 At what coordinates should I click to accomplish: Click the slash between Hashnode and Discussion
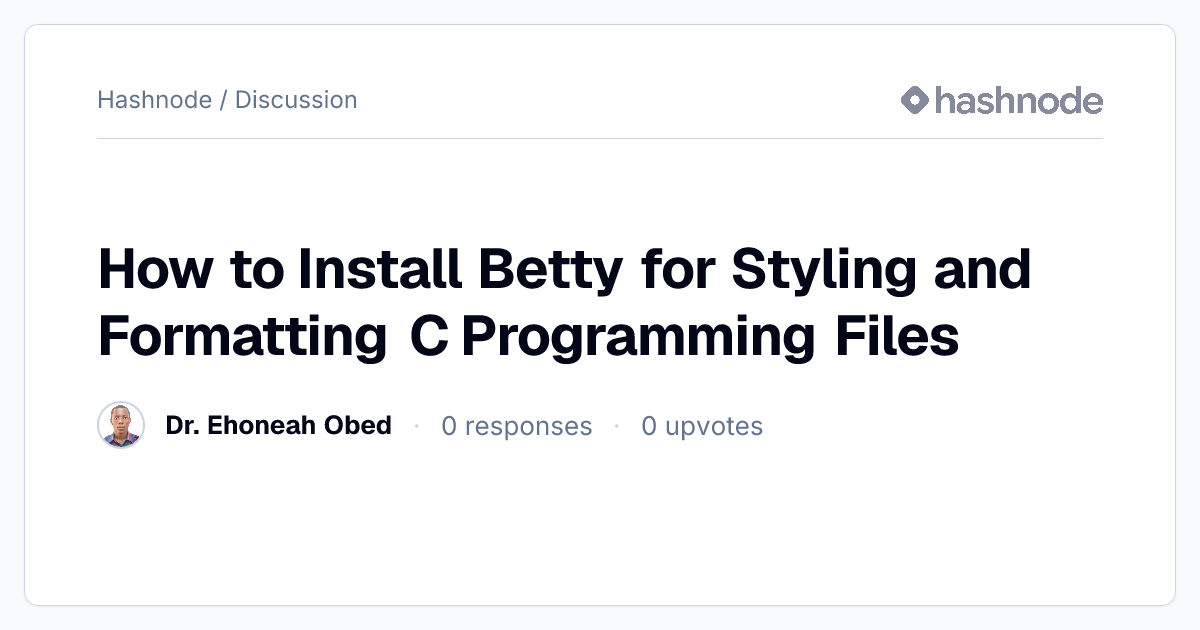click(x=223, y=100)
